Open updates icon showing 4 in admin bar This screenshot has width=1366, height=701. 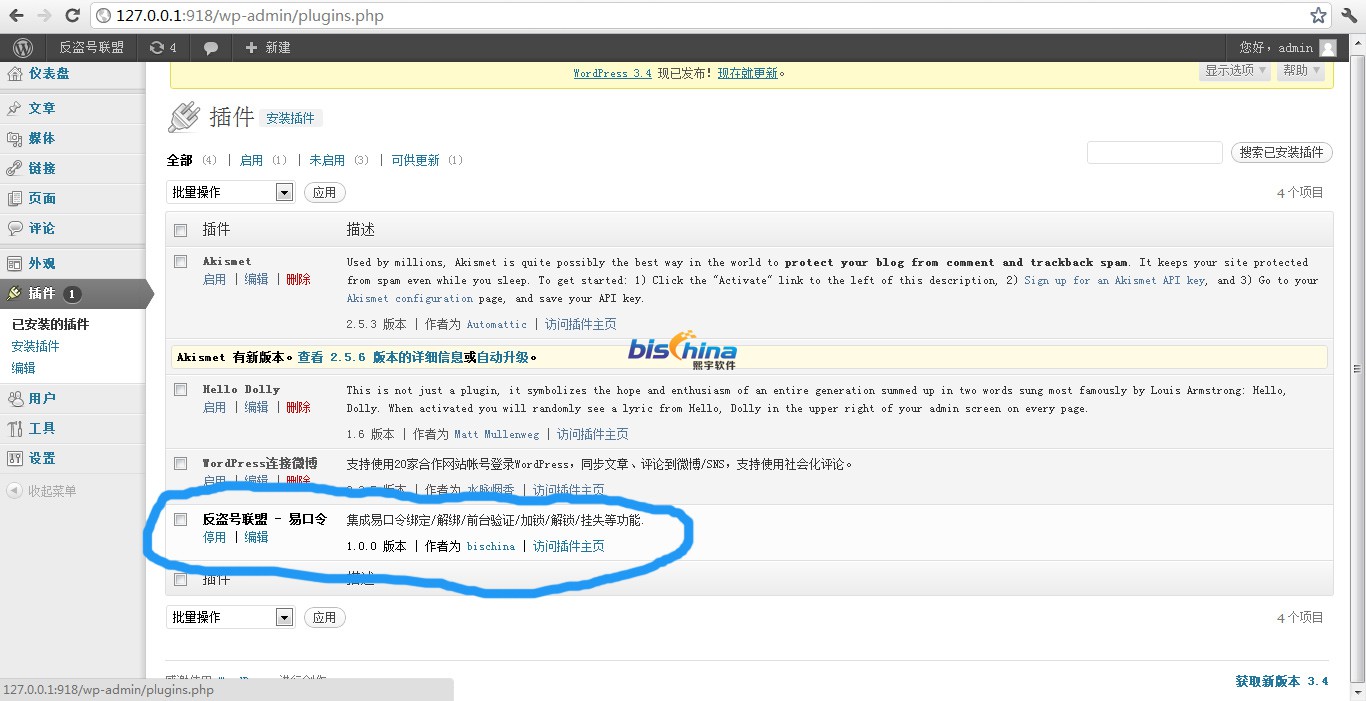tap(163, 47)
